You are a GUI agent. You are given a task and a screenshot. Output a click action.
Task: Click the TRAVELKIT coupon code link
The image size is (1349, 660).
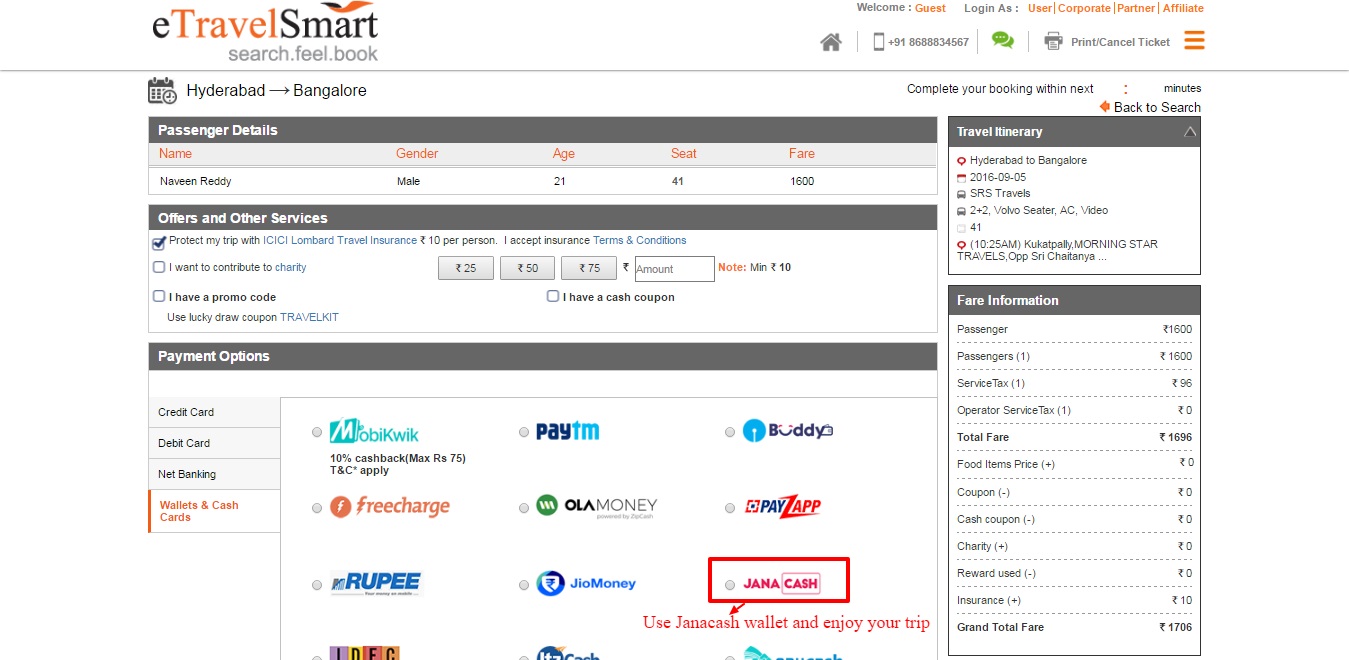tap(309, 317)
